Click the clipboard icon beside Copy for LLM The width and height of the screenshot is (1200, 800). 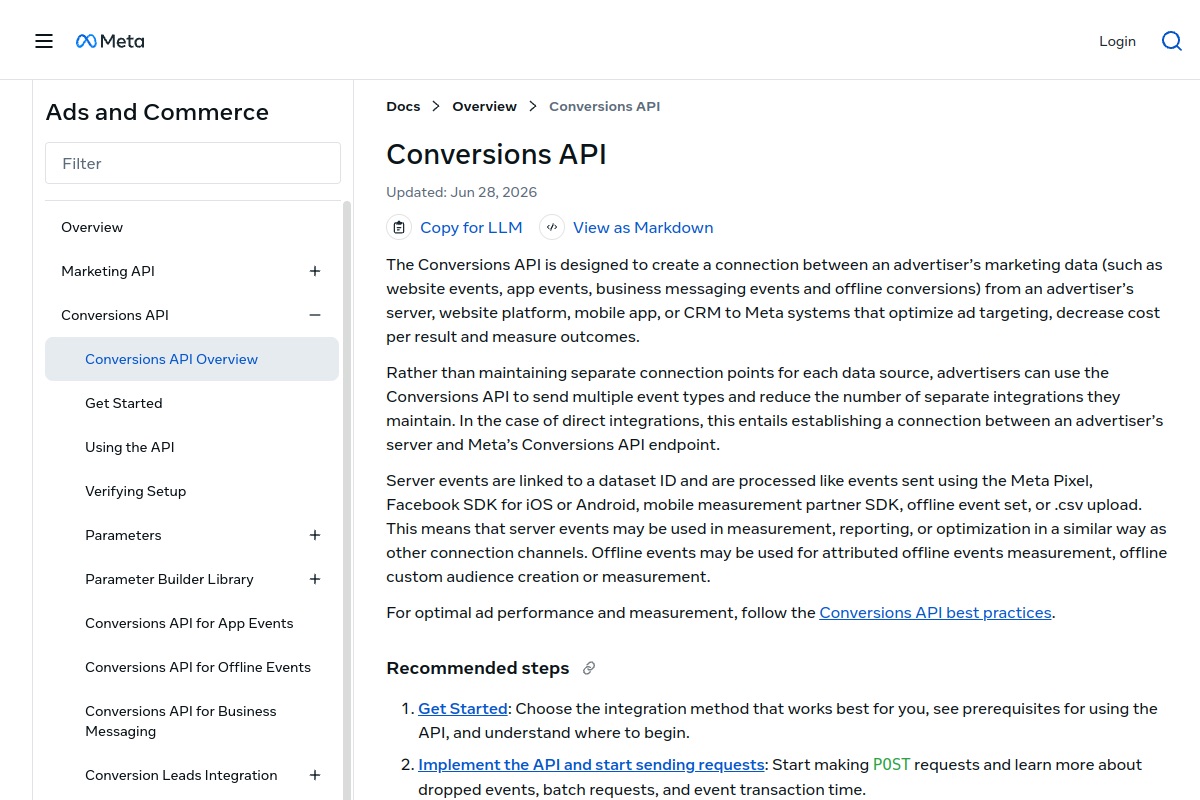(399, 227)
